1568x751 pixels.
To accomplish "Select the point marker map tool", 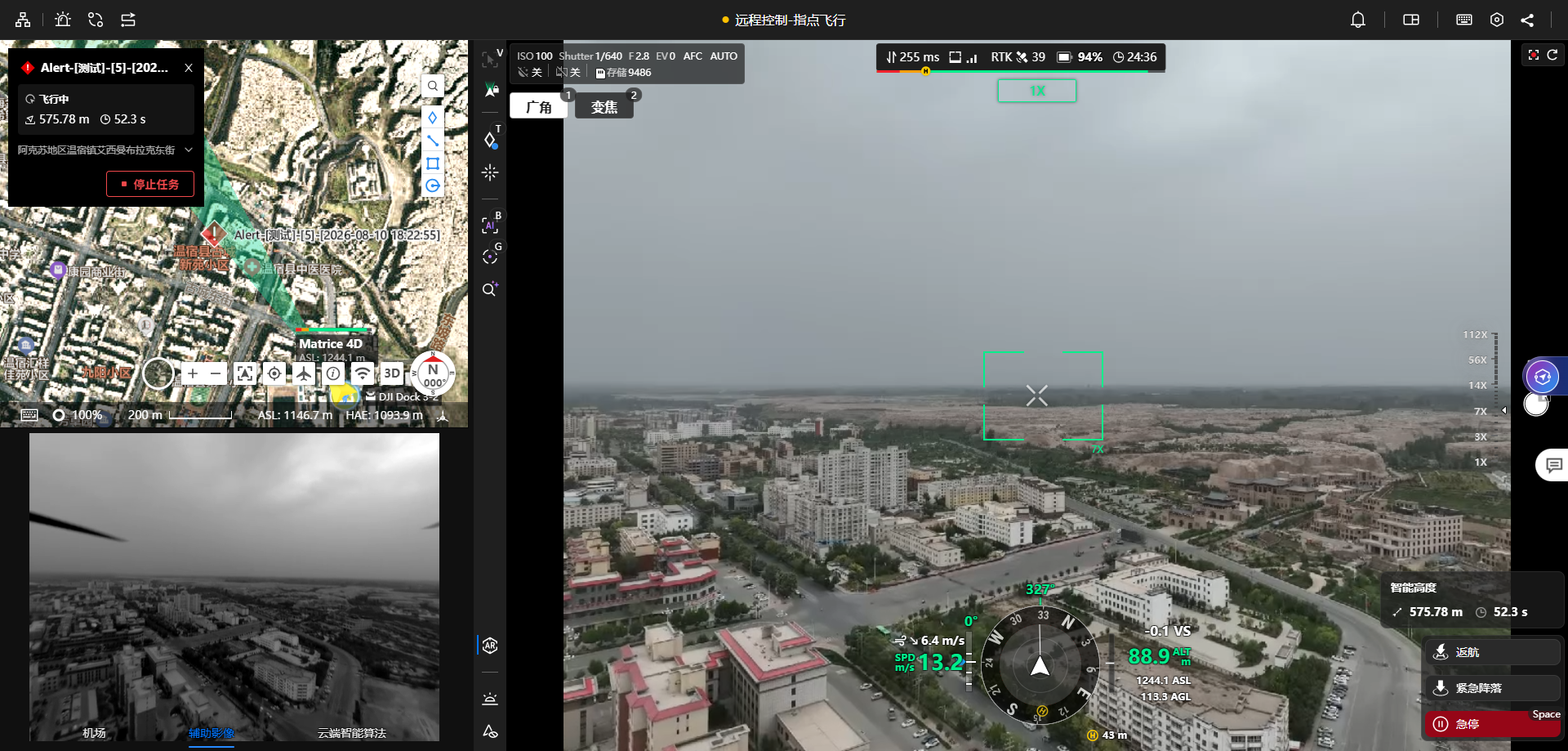I will coord(432,117).
